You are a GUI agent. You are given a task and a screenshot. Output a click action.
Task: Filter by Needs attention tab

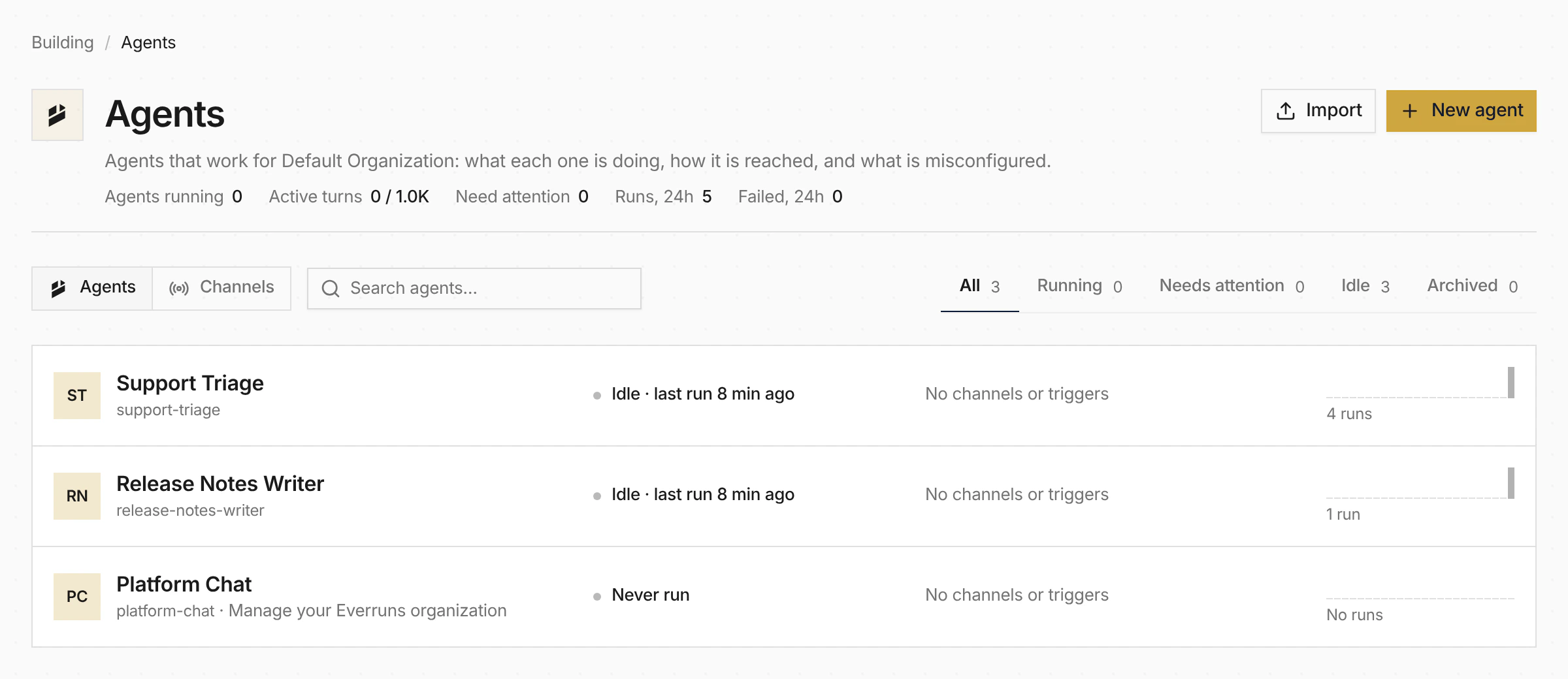(1232, 286)
